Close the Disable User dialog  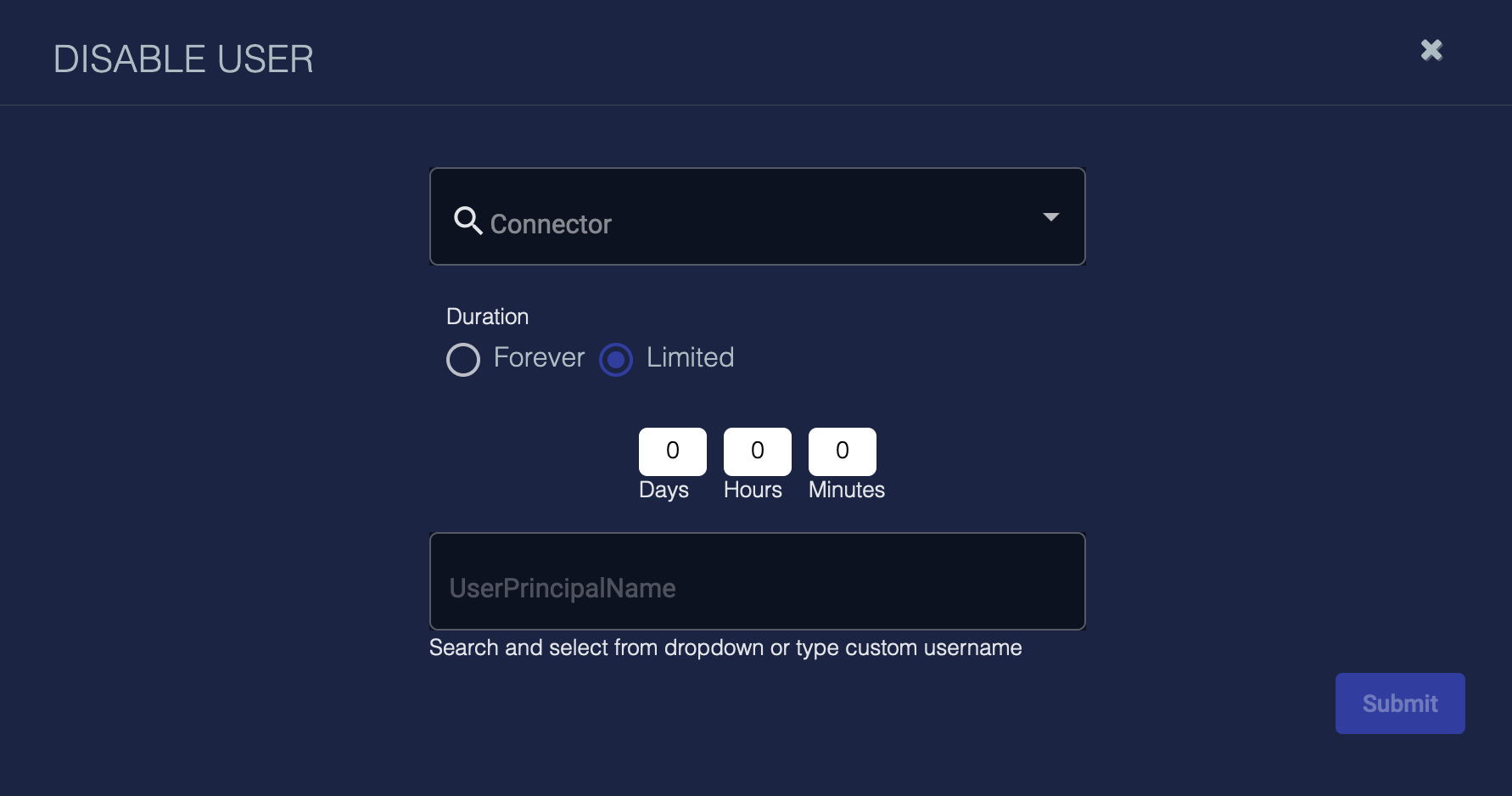tap(1431, 51)
